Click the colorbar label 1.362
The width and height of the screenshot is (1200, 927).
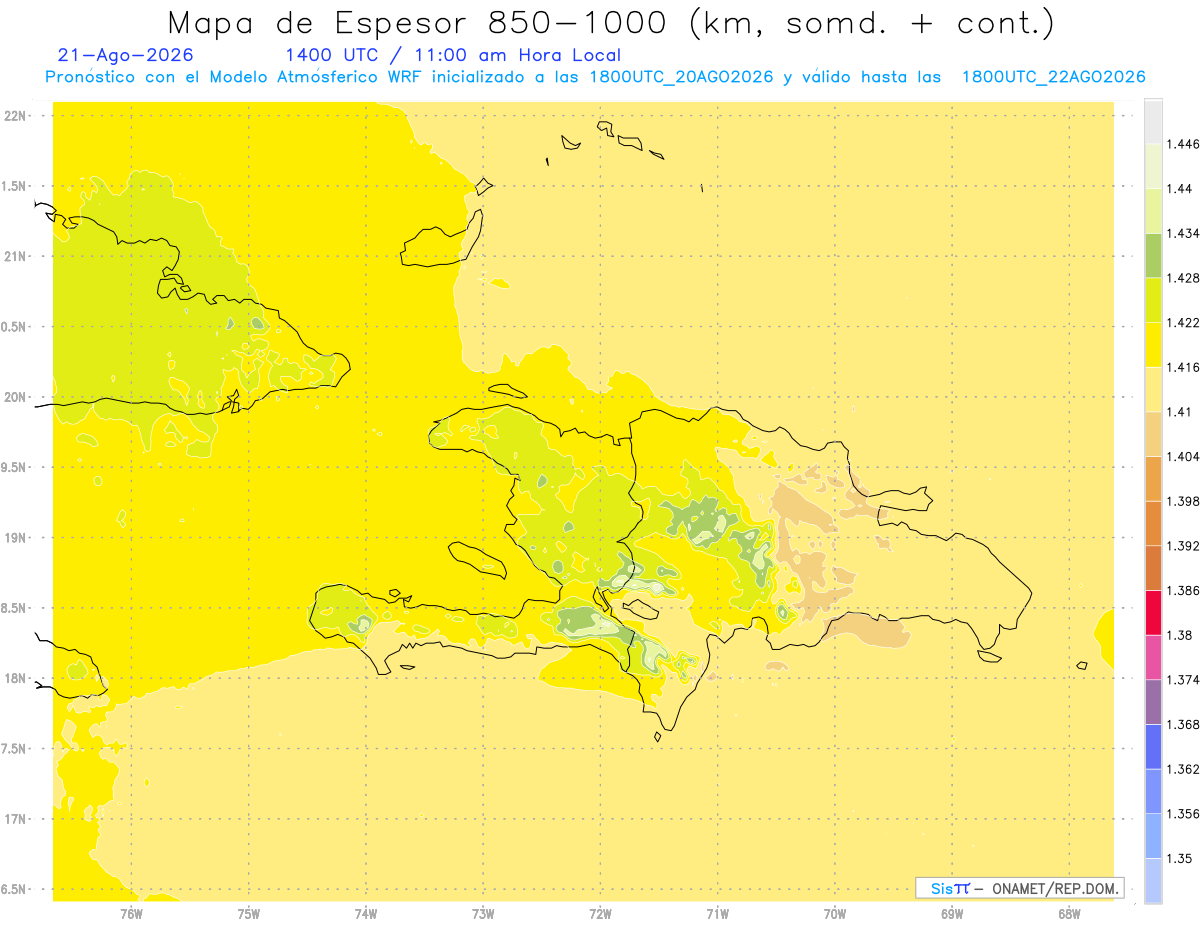click(1185, 769)
